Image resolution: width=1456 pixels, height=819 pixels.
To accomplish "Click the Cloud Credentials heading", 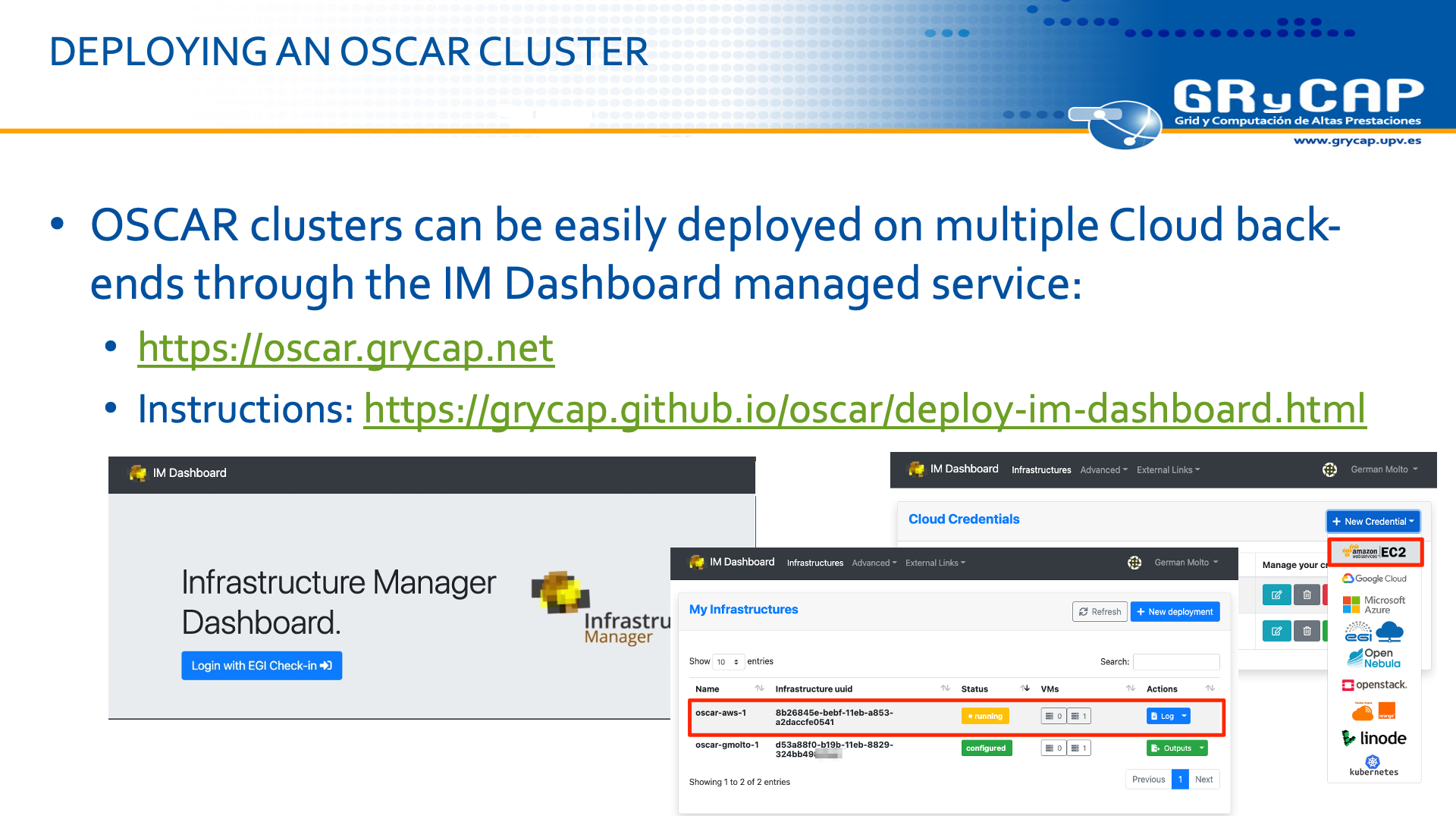I will click(964, 519).
